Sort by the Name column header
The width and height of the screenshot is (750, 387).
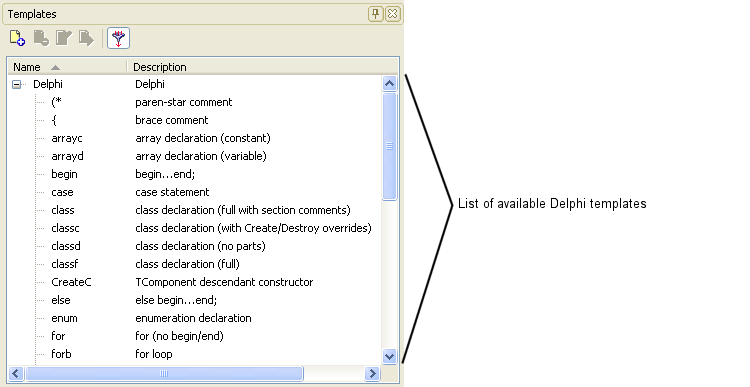pyautogui.click(x=67, y=67)
